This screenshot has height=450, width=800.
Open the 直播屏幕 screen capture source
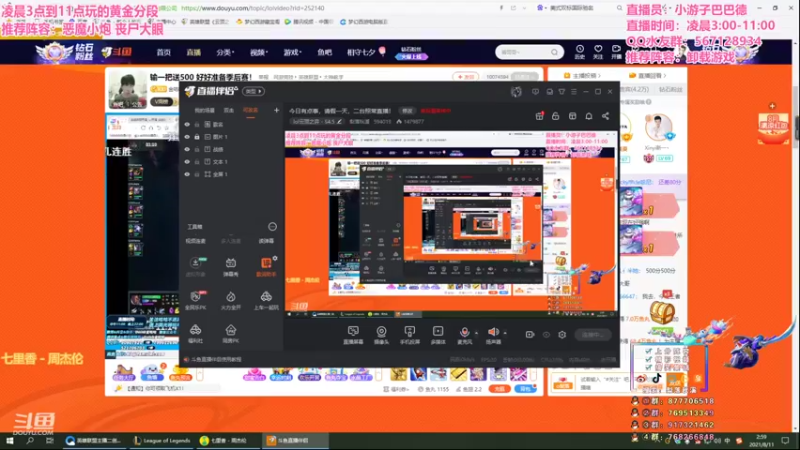tap(353, 335)
